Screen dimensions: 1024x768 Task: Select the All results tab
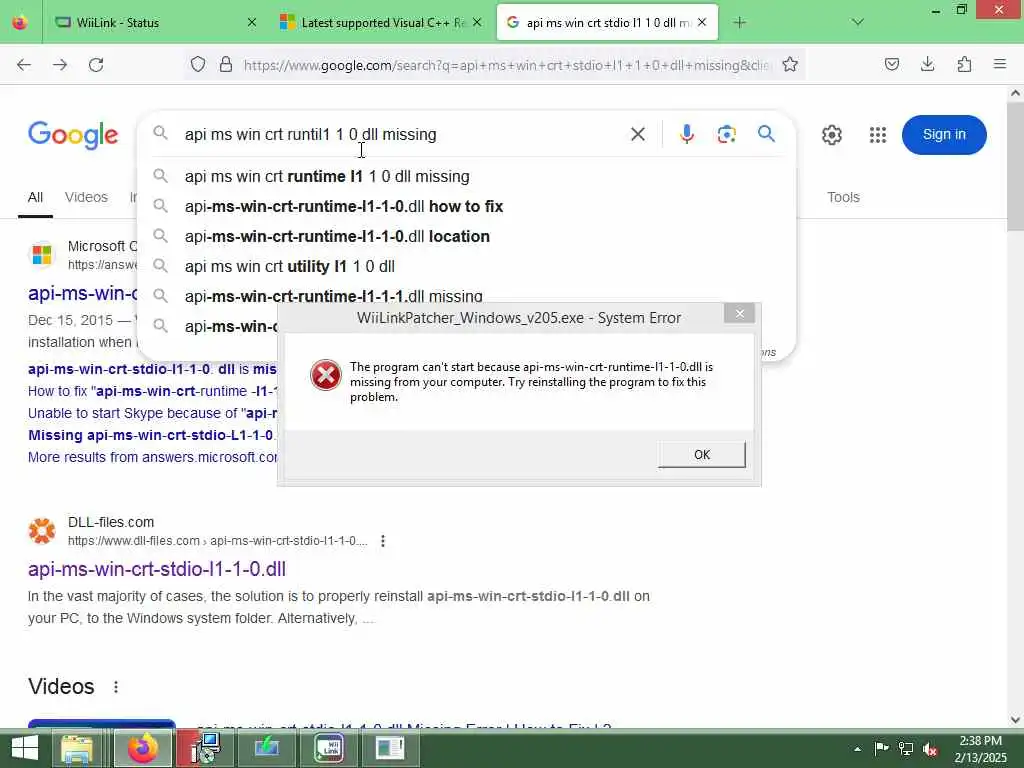[35, 197]
